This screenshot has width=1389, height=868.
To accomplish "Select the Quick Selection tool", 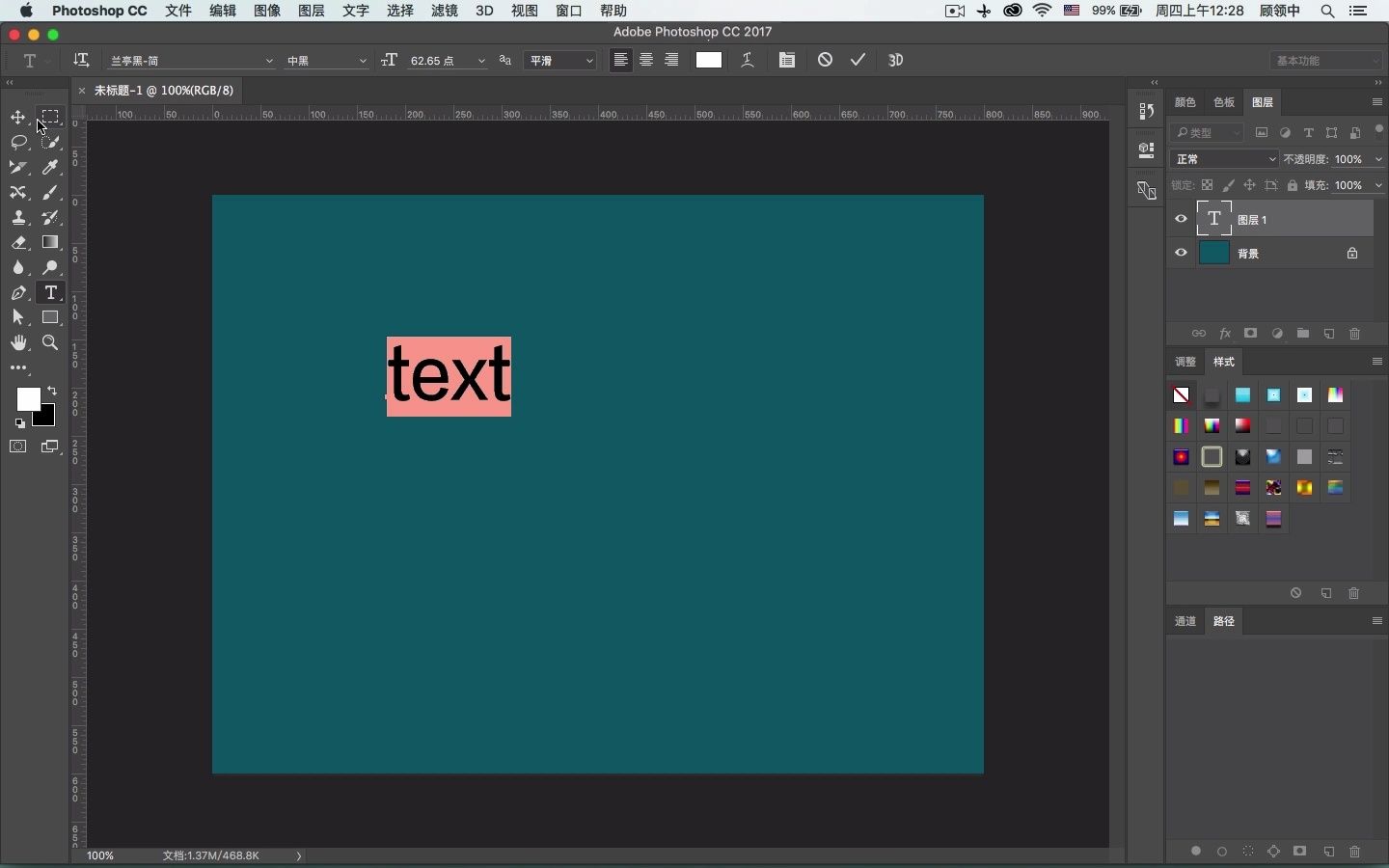I will click(50, 143).
